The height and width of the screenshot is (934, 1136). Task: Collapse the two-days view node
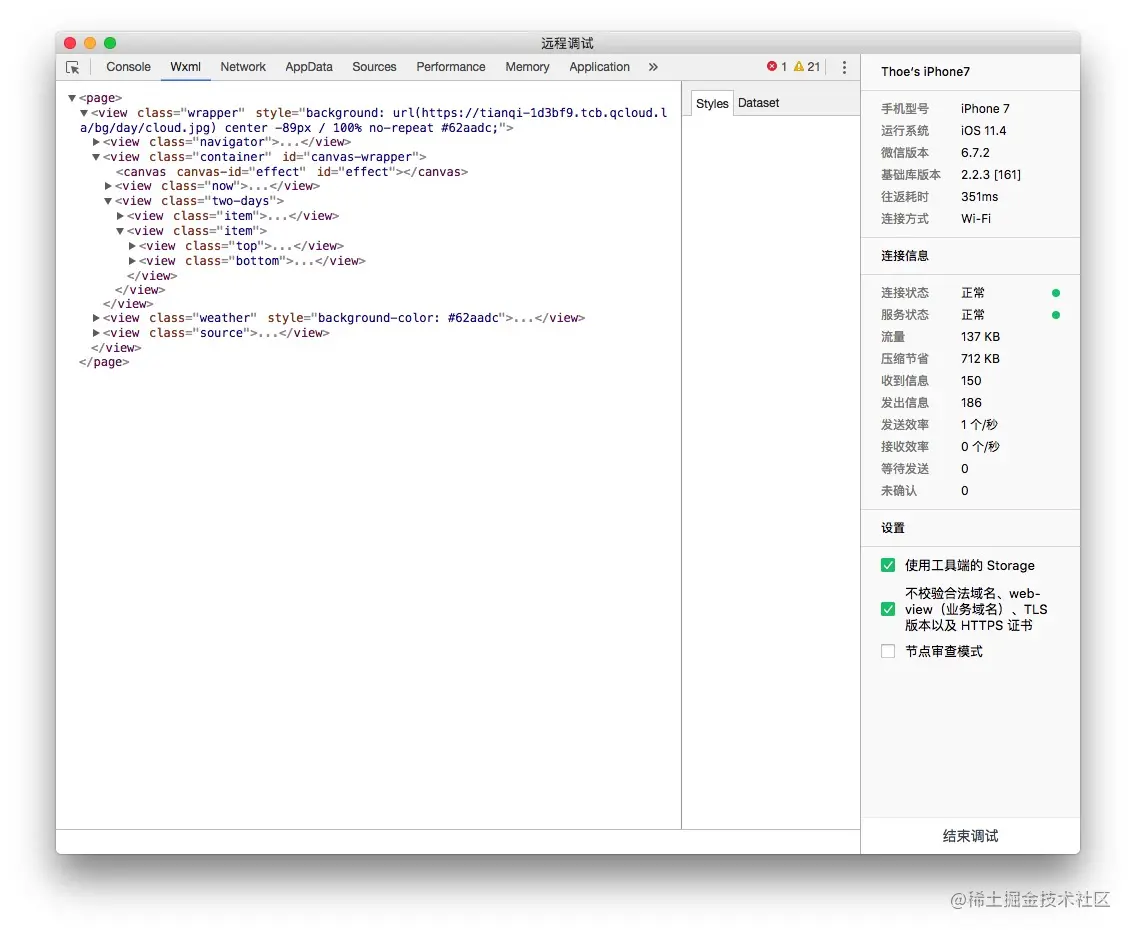(109, 201)
